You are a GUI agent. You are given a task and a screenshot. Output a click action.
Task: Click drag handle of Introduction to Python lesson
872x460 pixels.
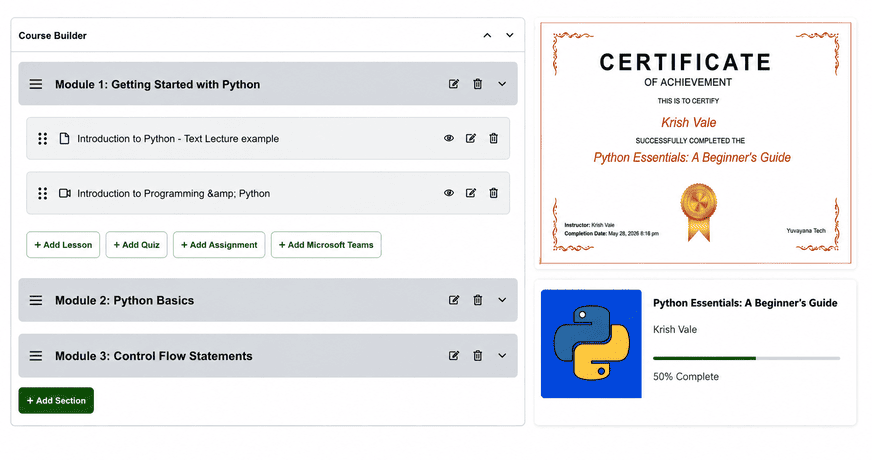tap(42, 139)
